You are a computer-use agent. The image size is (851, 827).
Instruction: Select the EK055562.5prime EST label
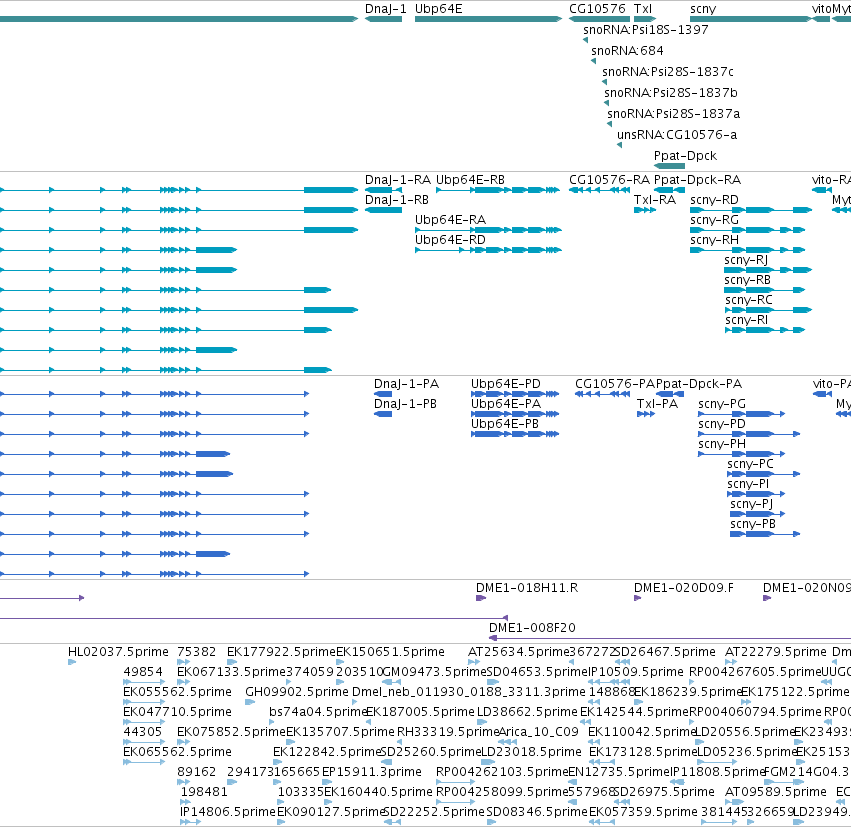177,692
